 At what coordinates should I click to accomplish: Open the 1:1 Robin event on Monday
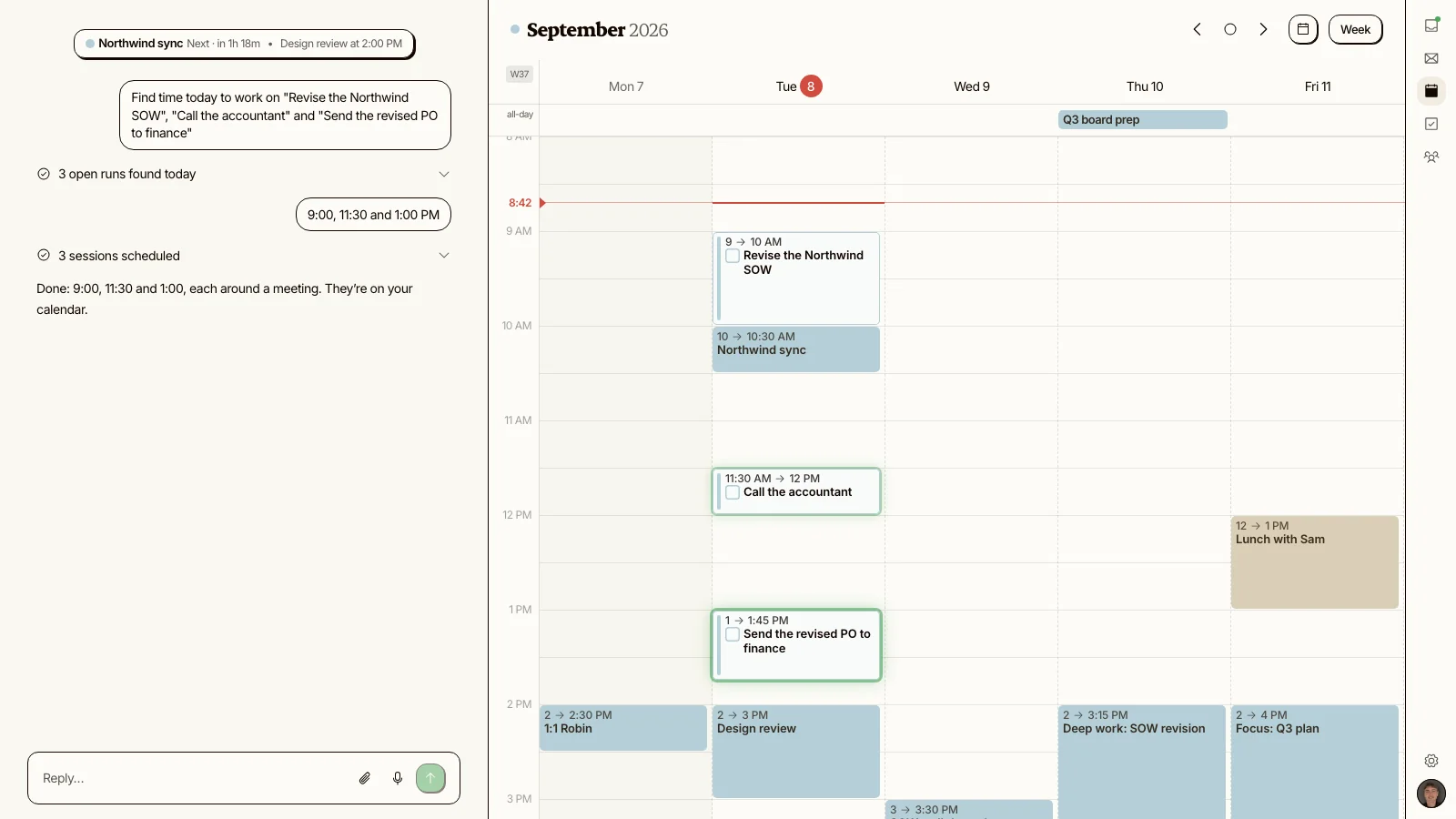(623, 728)
